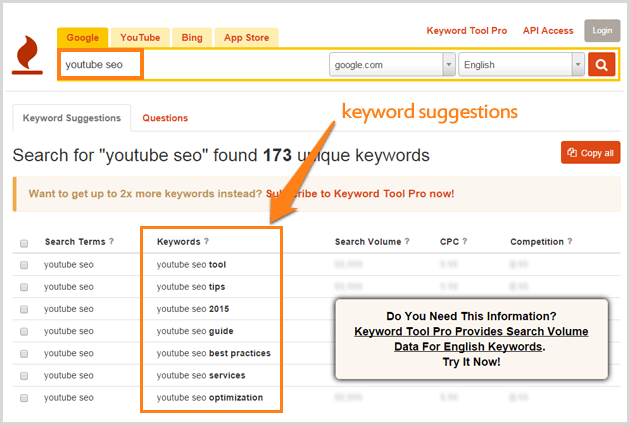Image resolution: width=630 pixels, height=425 pixels.
Task: Click keyword youtube seo optimization
Action: pyautogui.click(x=210, y=397)
